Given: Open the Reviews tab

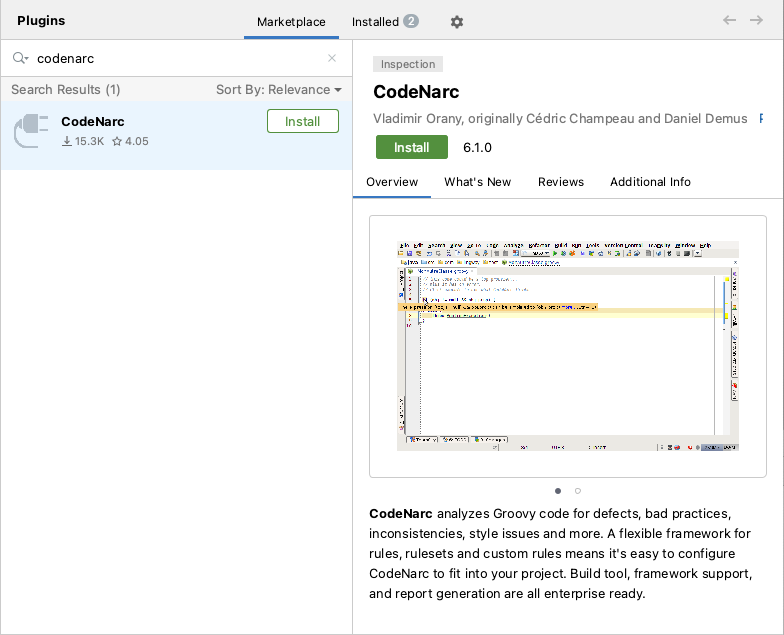Looking at the screenshot, I should point(560,182).
